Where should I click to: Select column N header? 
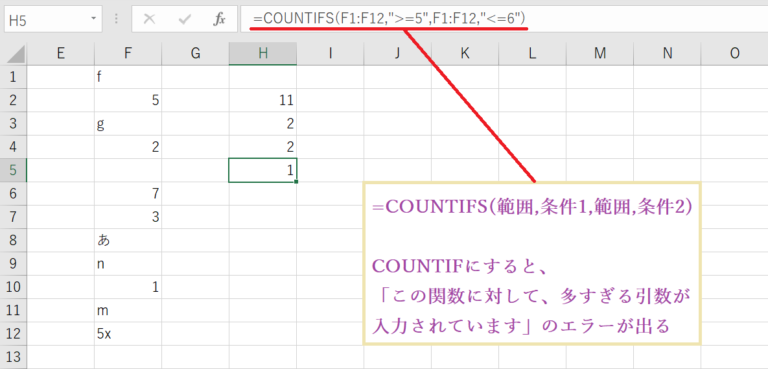(x=667, y=53)
